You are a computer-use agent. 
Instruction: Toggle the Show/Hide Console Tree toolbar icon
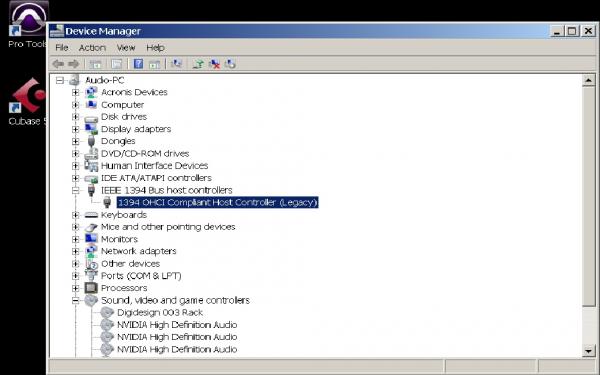coord(95,64)
